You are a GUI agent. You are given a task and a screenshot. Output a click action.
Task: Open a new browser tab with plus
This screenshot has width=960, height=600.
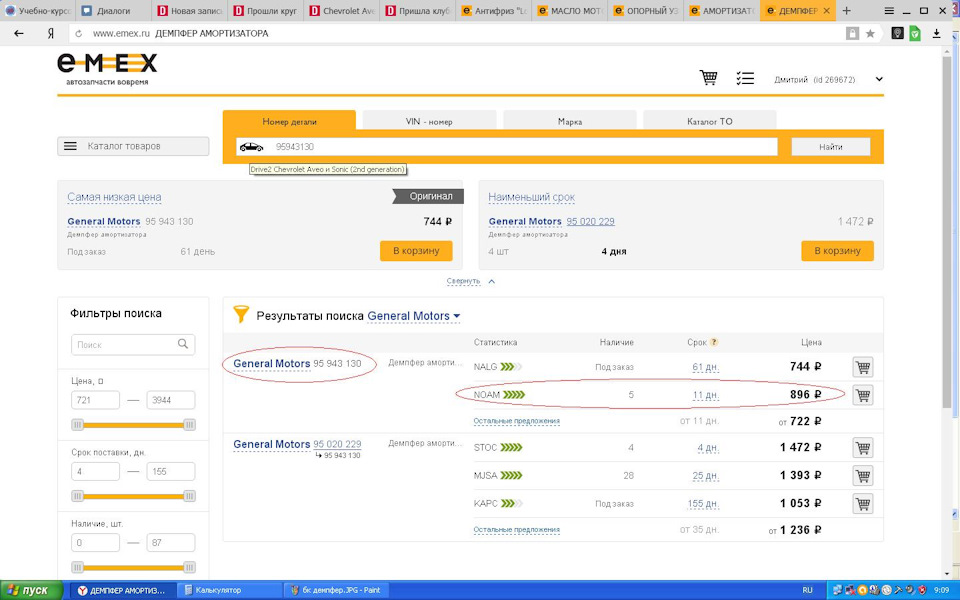pyautogui.click(x=847, y=10)
